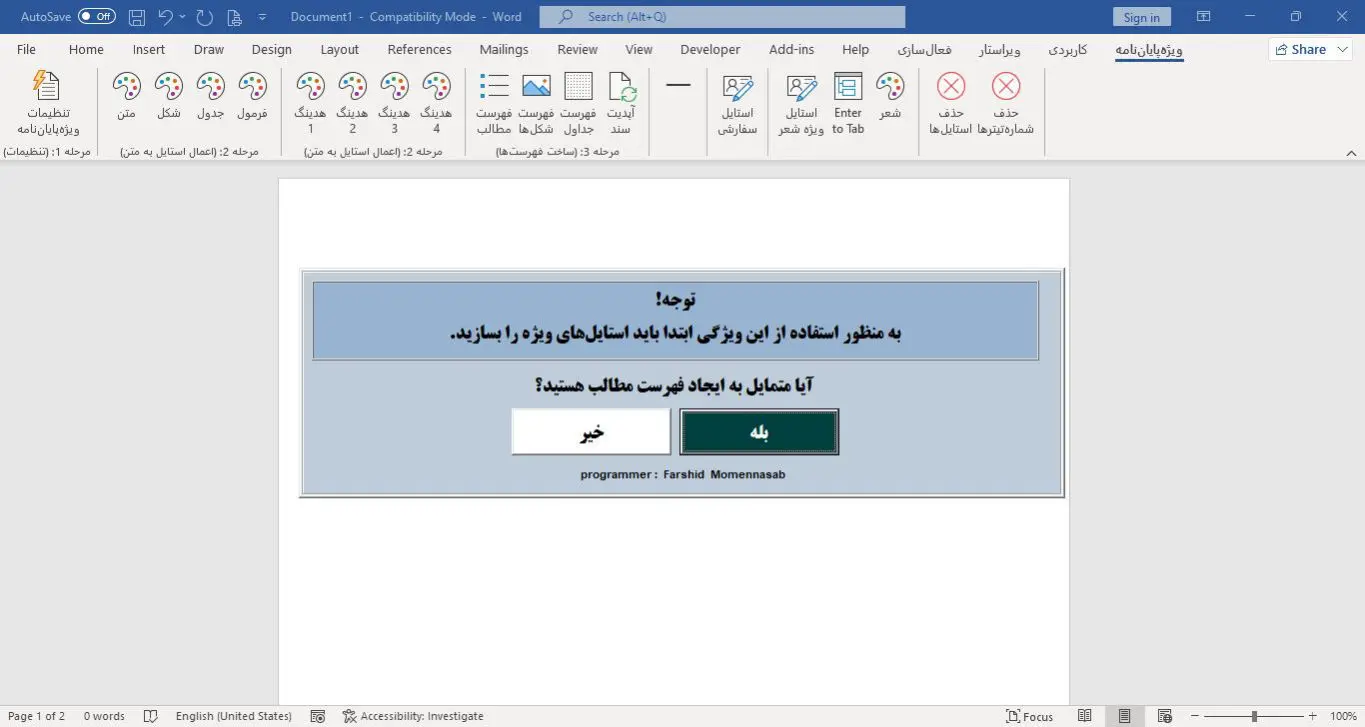
Task: Insert the فهرست شکل‌ها list
Action: [537, 100]
